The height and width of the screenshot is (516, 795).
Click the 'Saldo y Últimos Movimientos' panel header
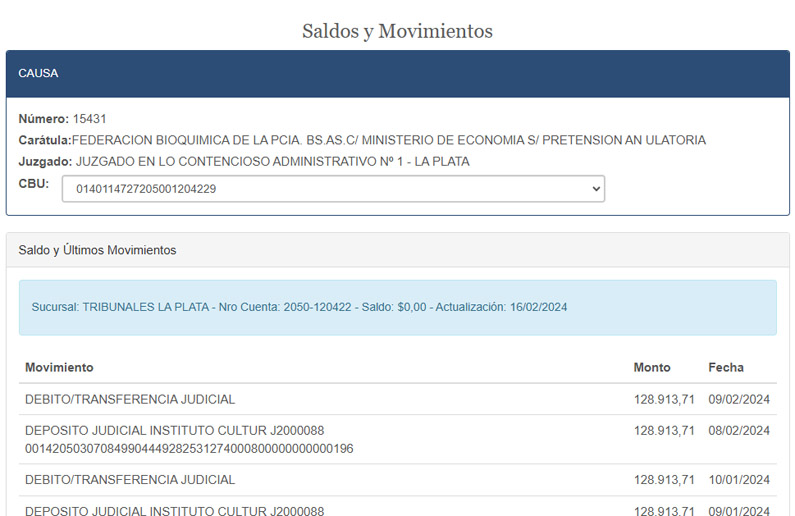point(97,250)
